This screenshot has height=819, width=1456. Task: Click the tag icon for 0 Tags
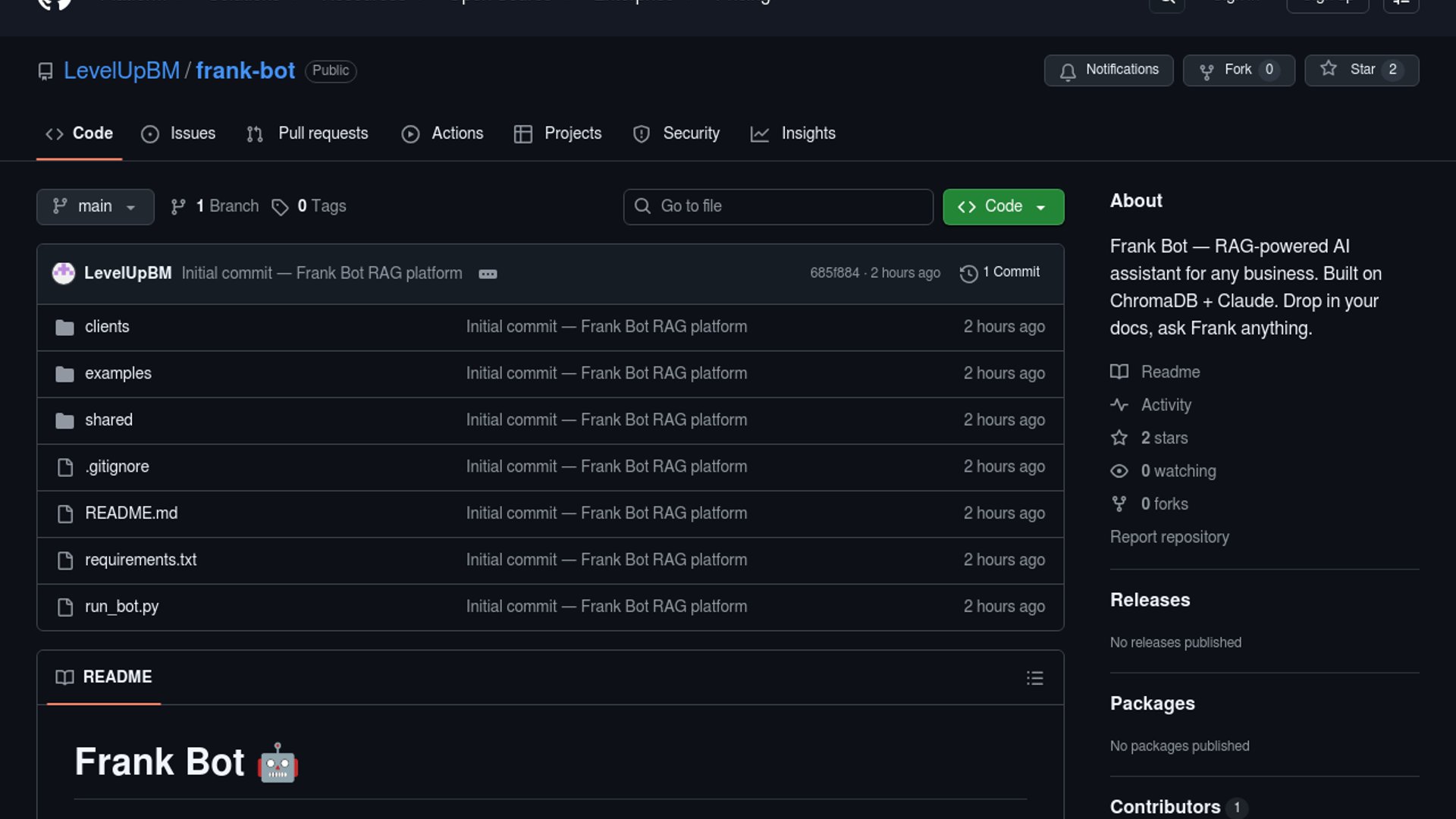pyautogui.click(x=280, y=207)
